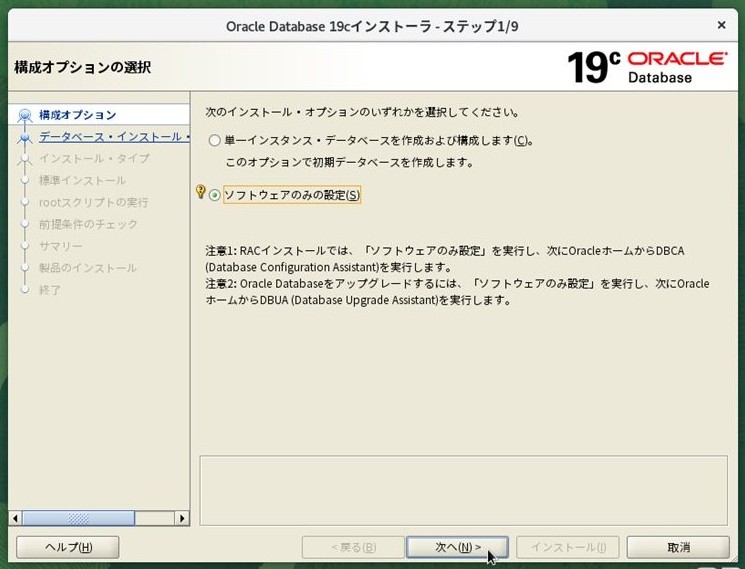The width and height of the screenshot is (745, 569).
Task: Click left arrow of sidebar horizontal scrollbar
Action: tap(15, 518)
